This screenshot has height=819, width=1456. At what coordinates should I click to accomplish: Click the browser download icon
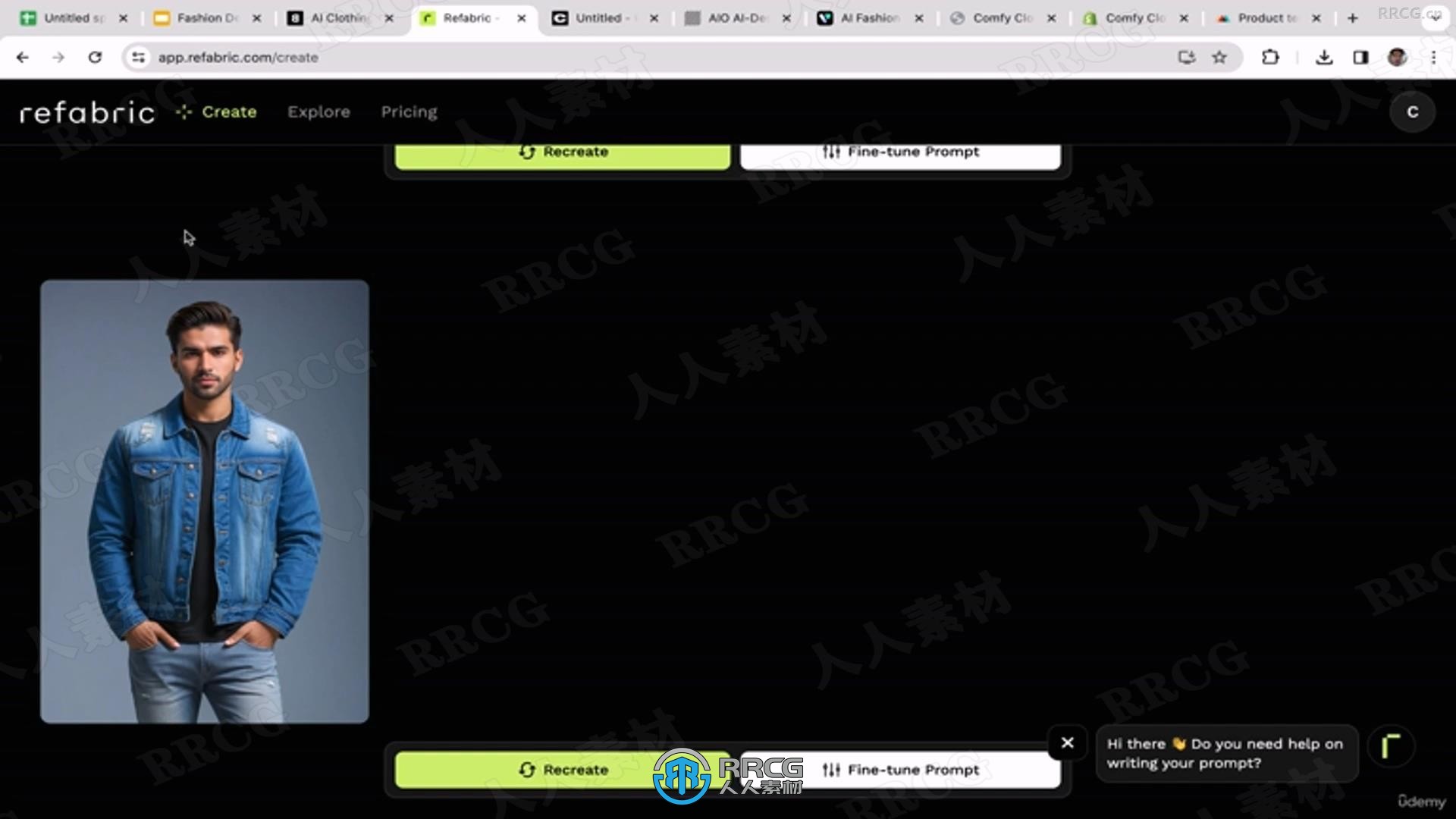1323,57
